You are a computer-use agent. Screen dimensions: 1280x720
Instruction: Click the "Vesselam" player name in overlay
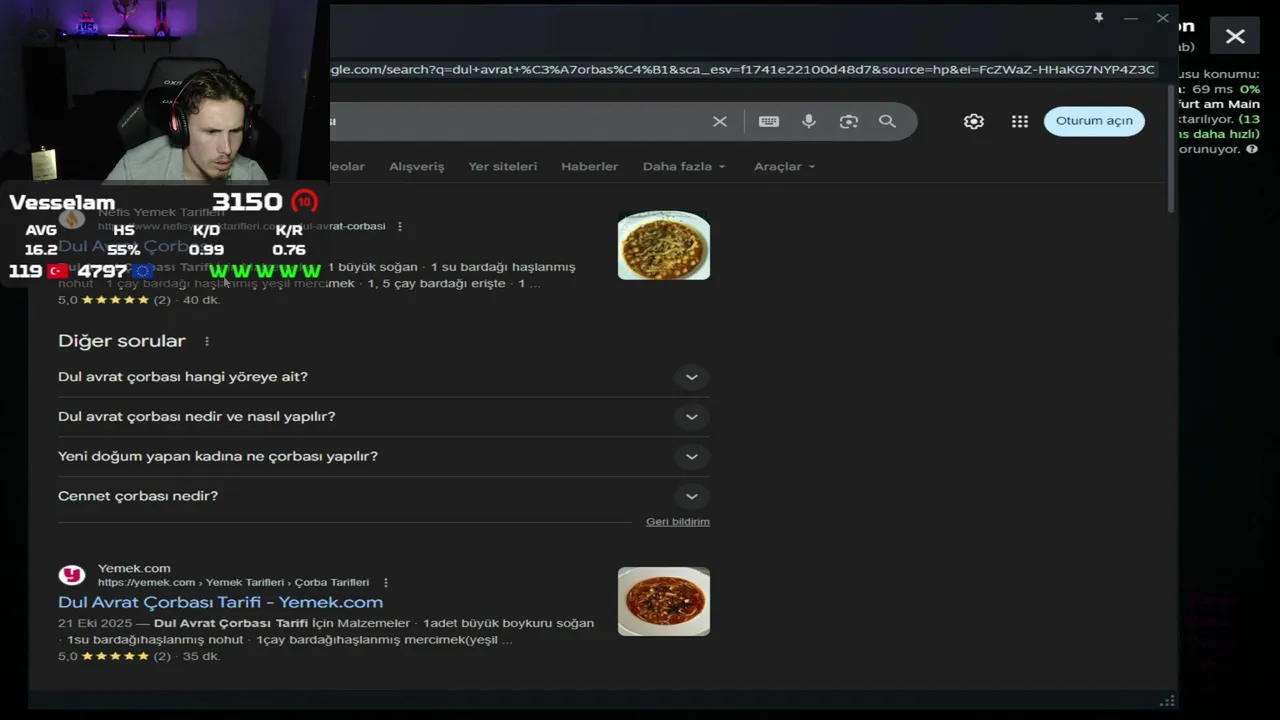[62, 203]
